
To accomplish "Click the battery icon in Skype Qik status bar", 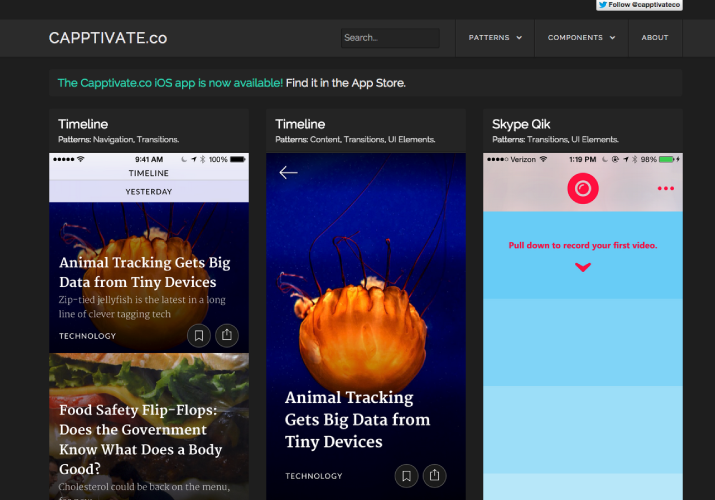I will tap(666, 160).
